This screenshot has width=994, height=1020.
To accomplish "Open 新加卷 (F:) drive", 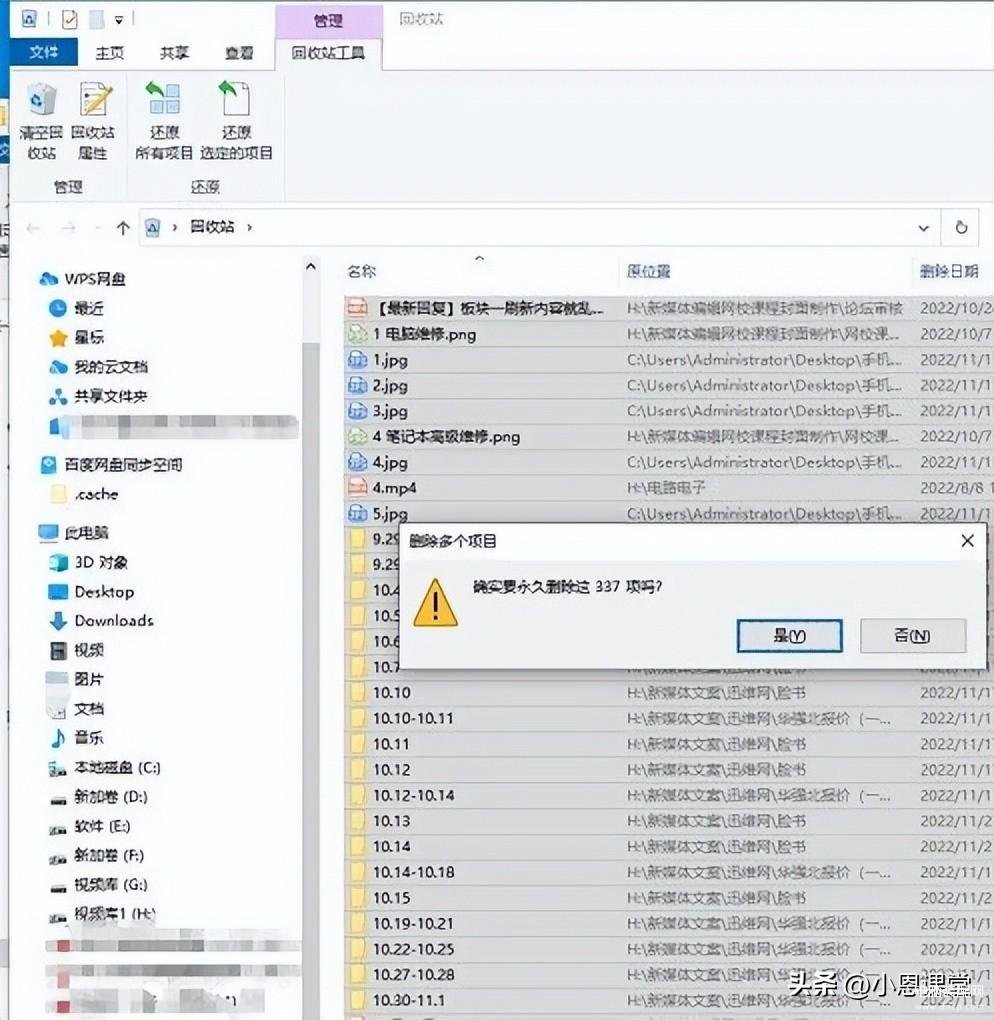I will coord(109,855).
